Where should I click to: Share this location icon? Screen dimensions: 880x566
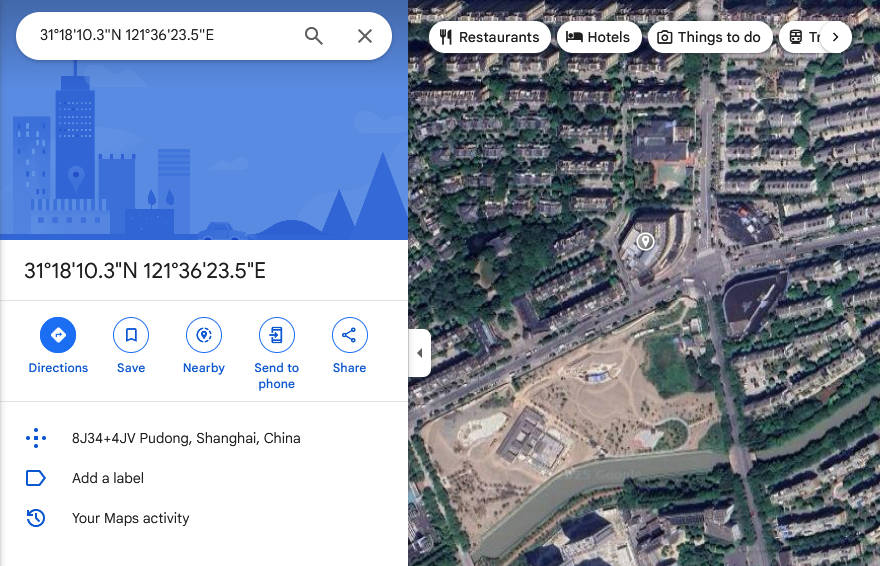pos(349,335)
